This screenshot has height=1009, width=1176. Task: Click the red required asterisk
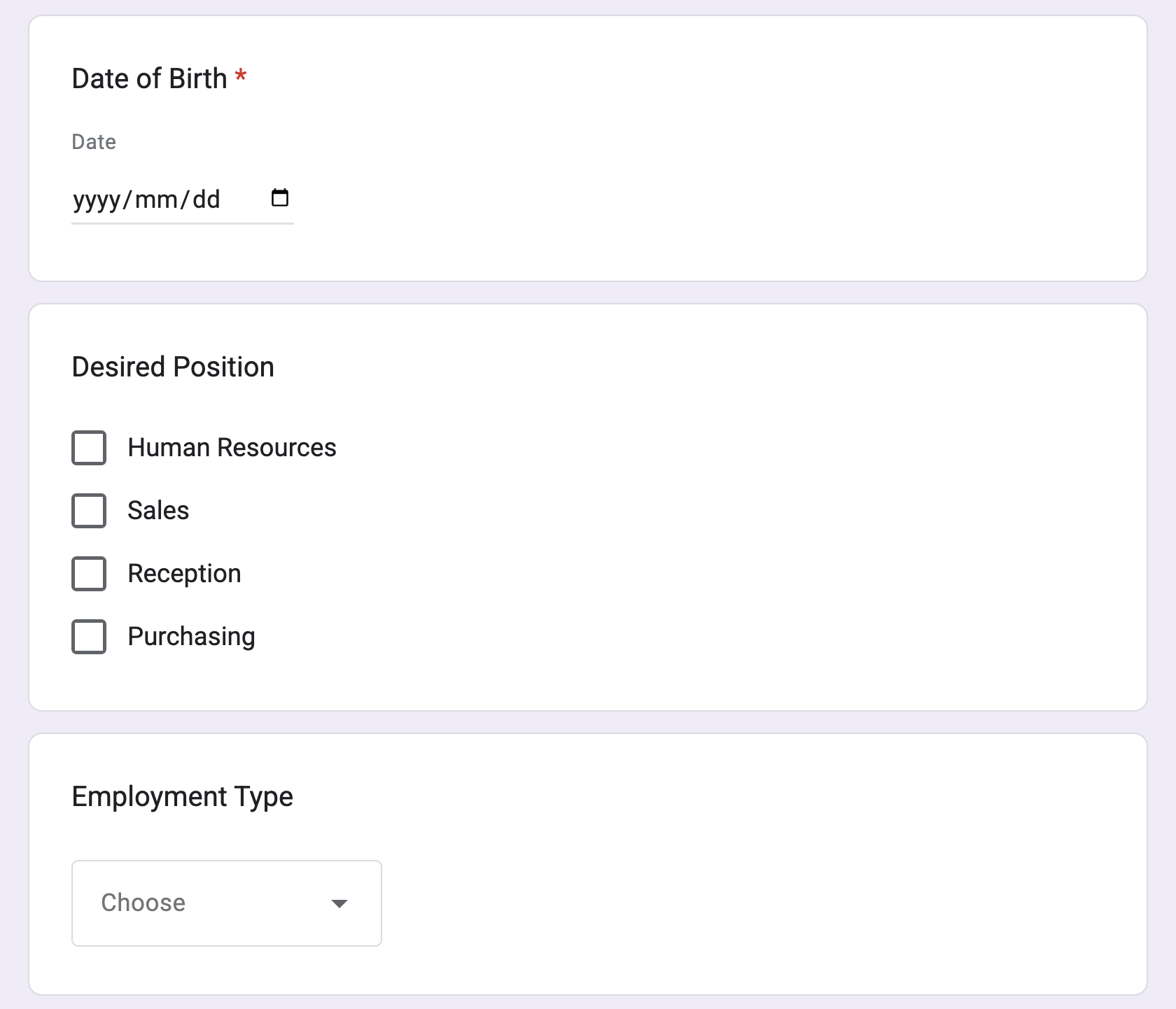point(241,77)
